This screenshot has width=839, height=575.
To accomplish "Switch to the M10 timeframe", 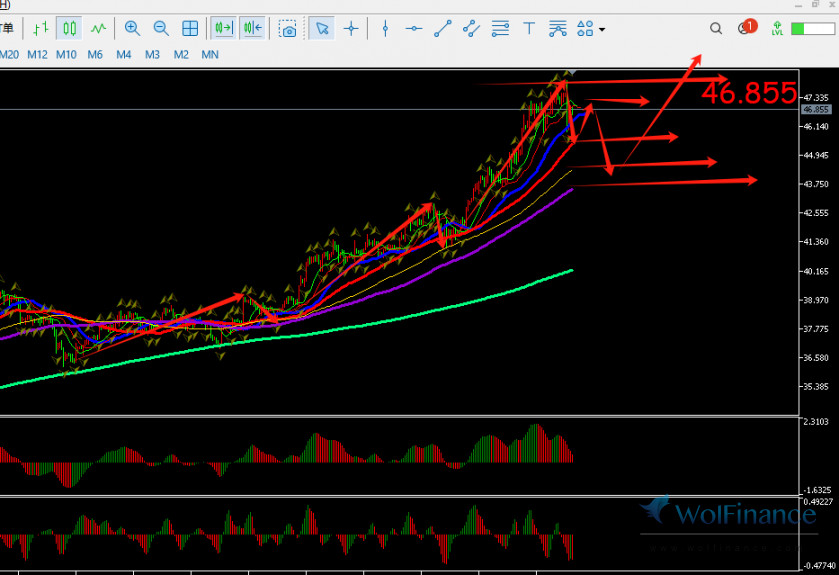I will 66,54.
